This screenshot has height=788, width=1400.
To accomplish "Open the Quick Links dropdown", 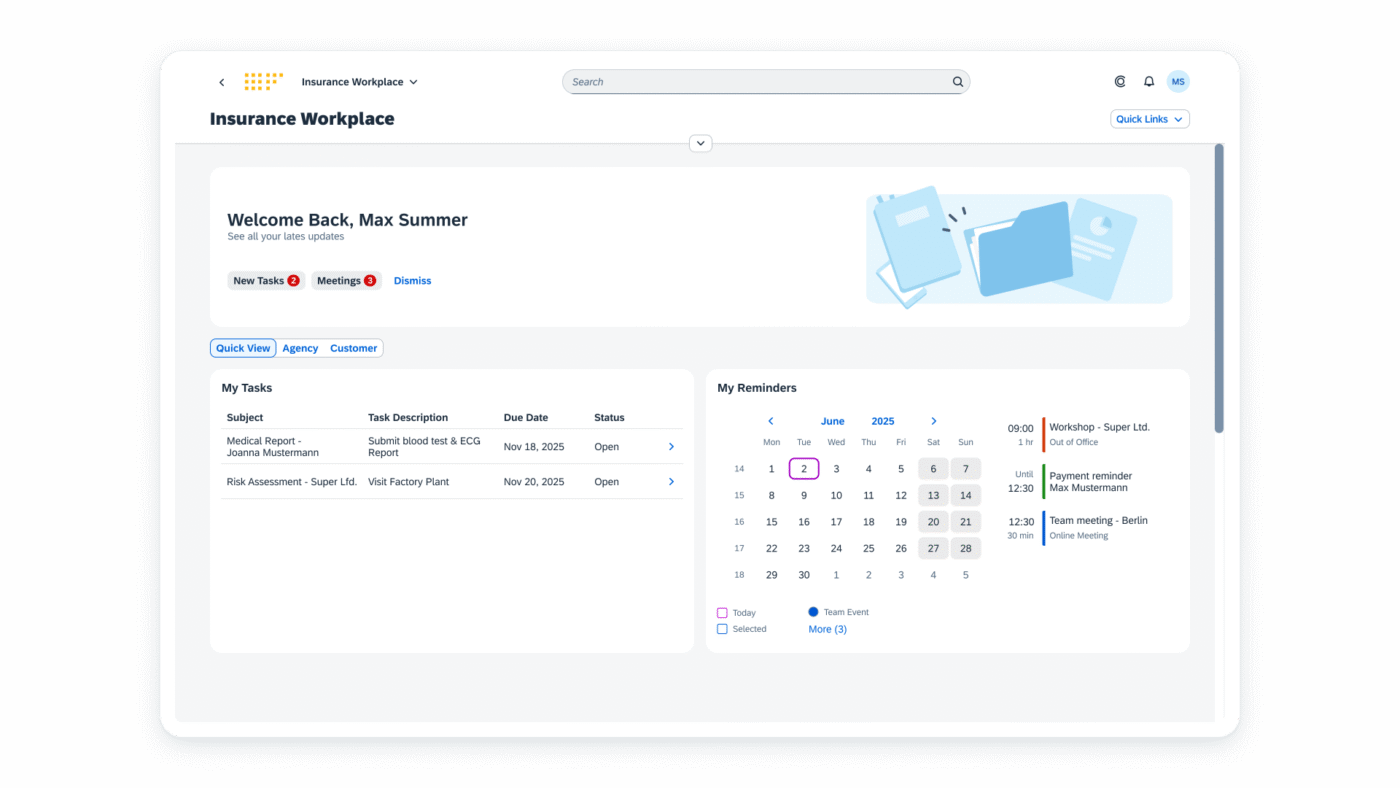I will tap(1149, 119).
